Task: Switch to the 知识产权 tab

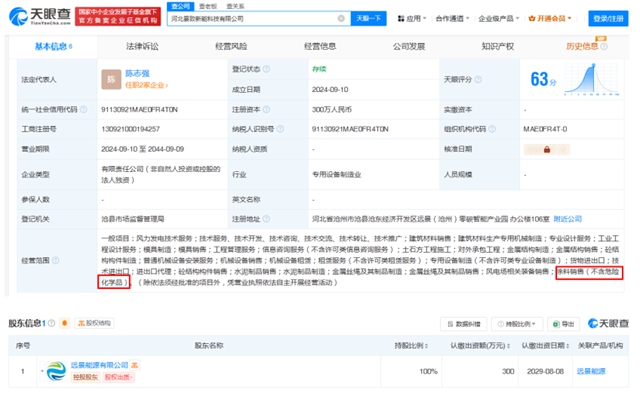Action: point(498,47)
